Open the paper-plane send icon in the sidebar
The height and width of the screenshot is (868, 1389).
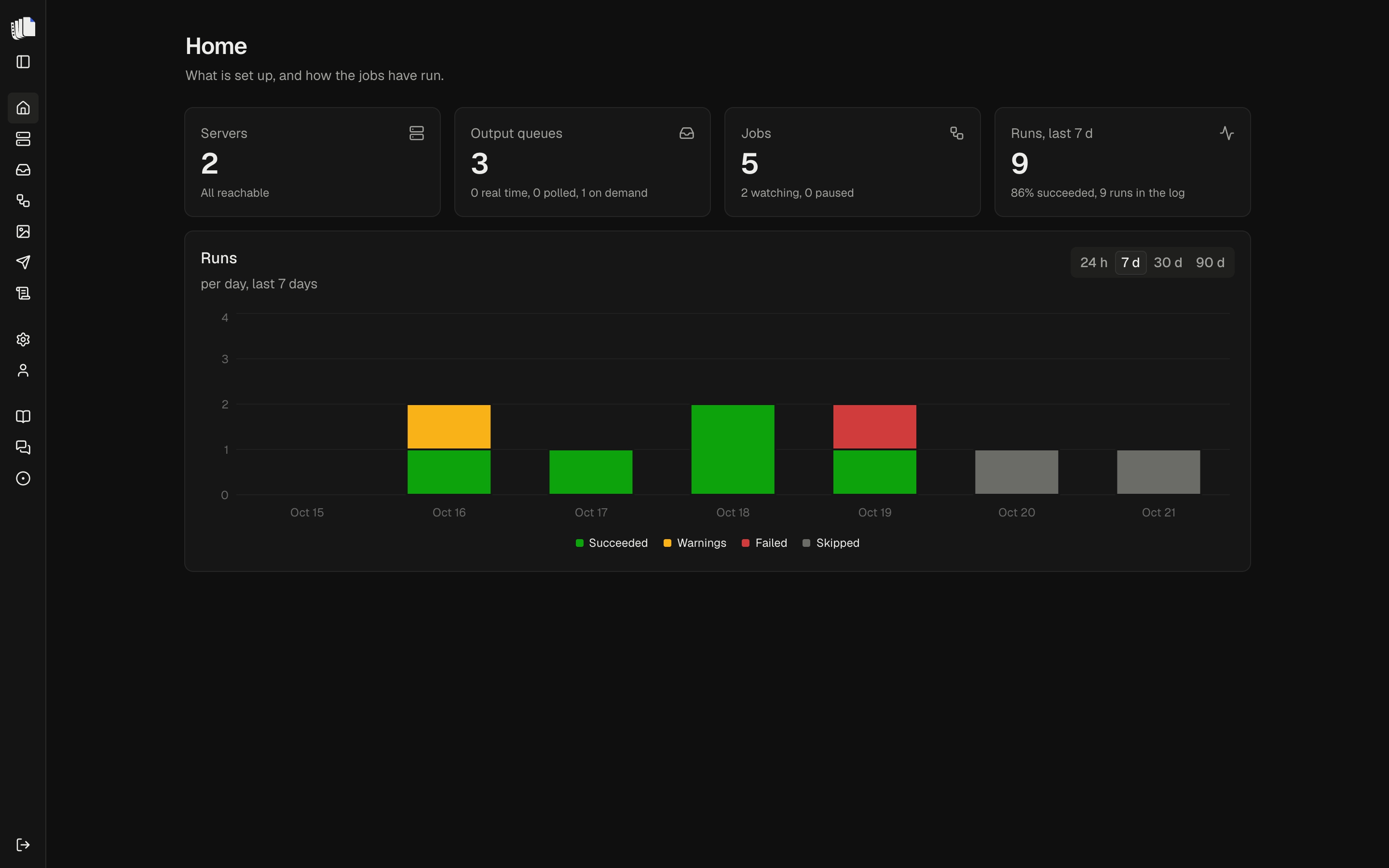coord(23,262)
